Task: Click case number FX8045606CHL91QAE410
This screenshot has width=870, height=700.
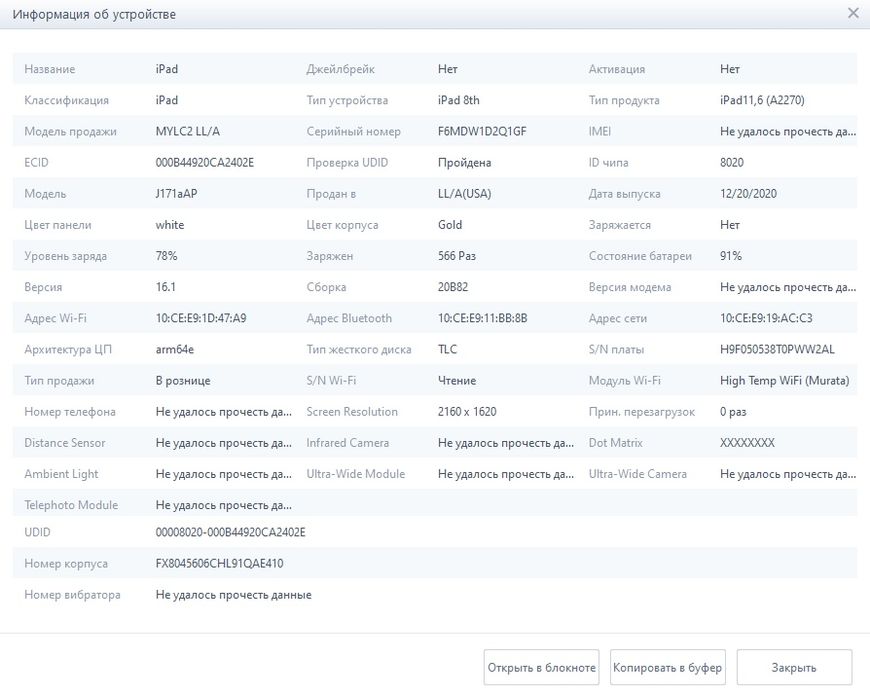Action: coord(219,564)
